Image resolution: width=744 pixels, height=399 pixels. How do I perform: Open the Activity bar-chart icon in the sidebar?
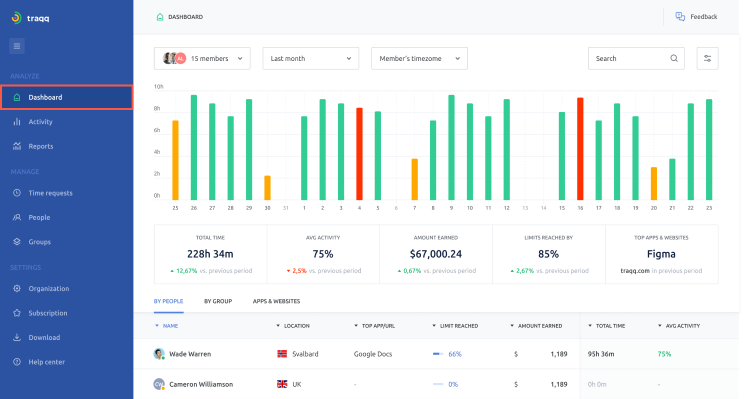[17, 122]
